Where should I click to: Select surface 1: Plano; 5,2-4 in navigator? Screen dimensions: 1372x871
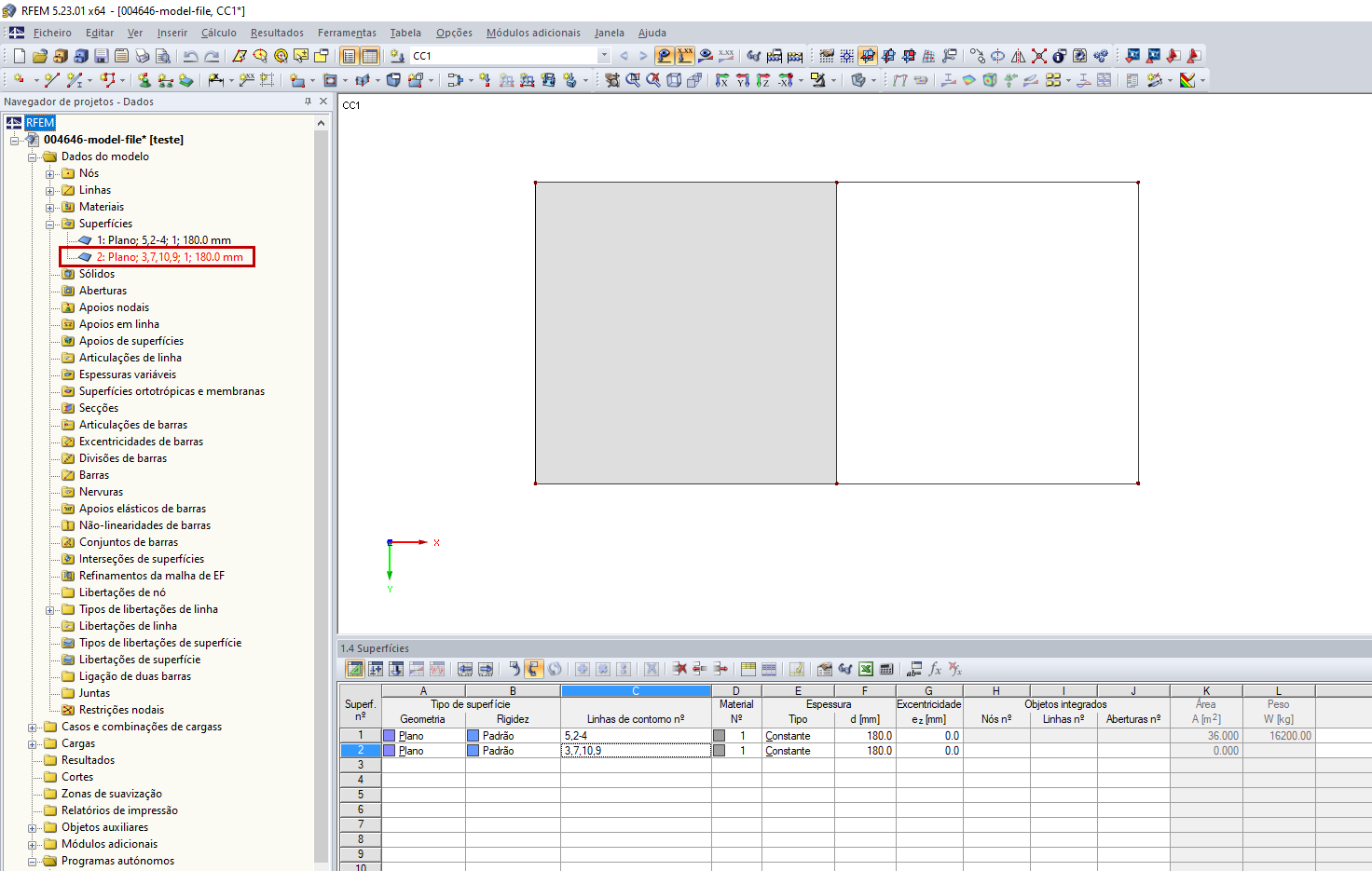coord(163,240)
